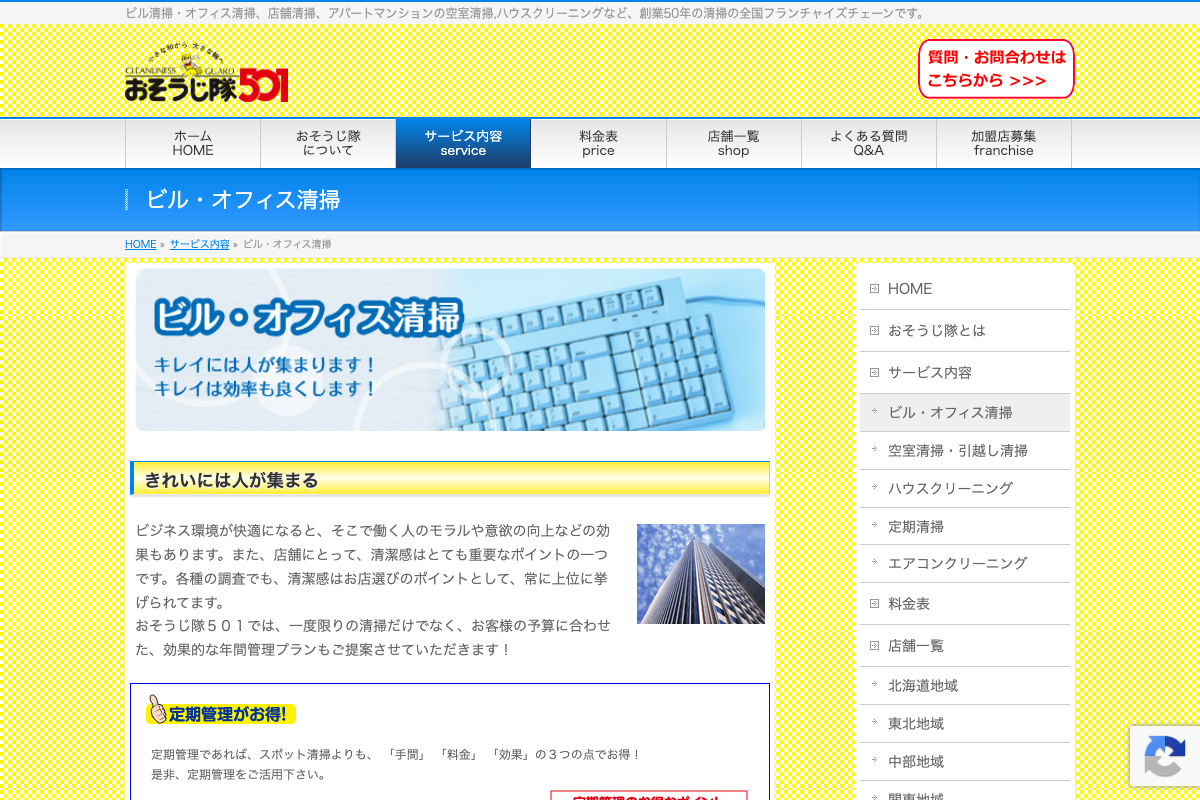Open sidebar 定期清掃 item

(965, 526)
